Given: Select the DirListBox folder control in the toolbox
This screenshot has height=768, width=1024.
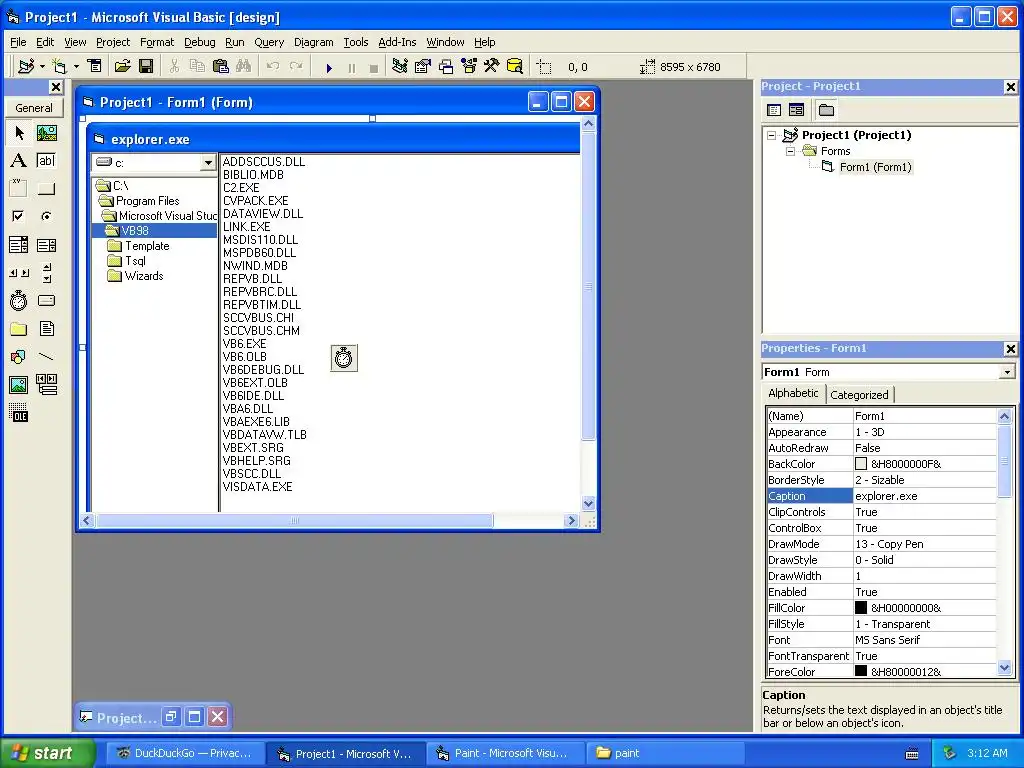Looking at the screenshot, I should (19, 328).
